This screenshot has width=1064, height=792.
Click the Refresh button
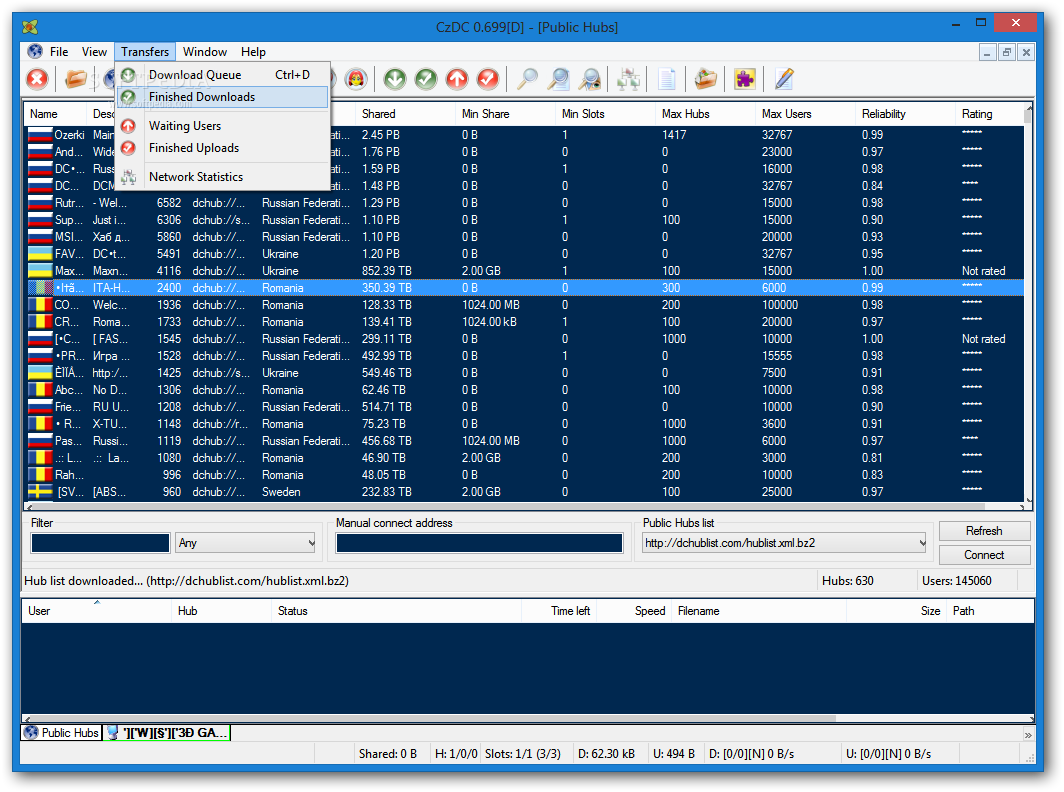coord(984,531)
